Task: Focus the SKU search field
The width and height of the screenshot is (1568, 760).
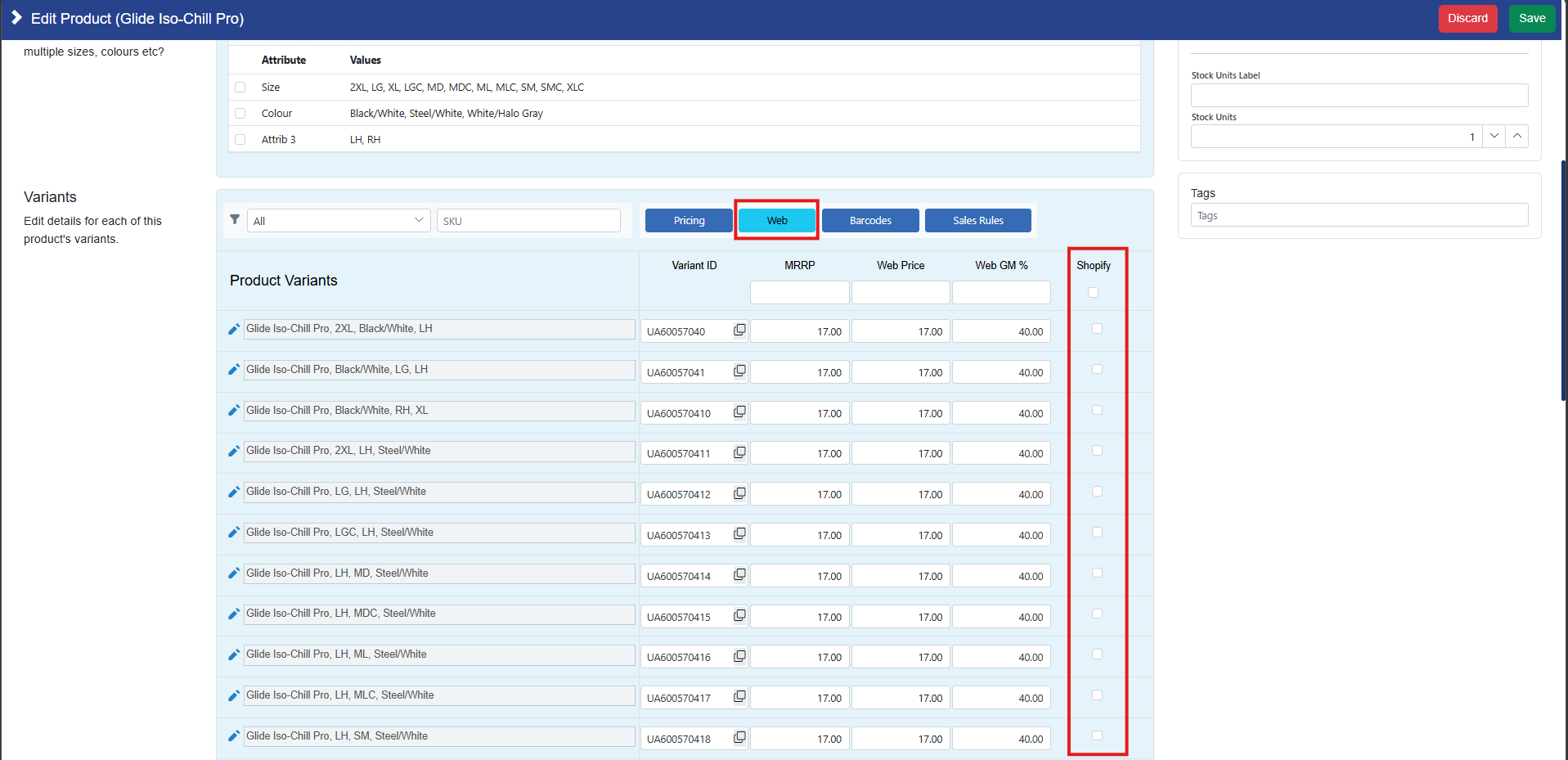Action: click(x=528, y=221)
